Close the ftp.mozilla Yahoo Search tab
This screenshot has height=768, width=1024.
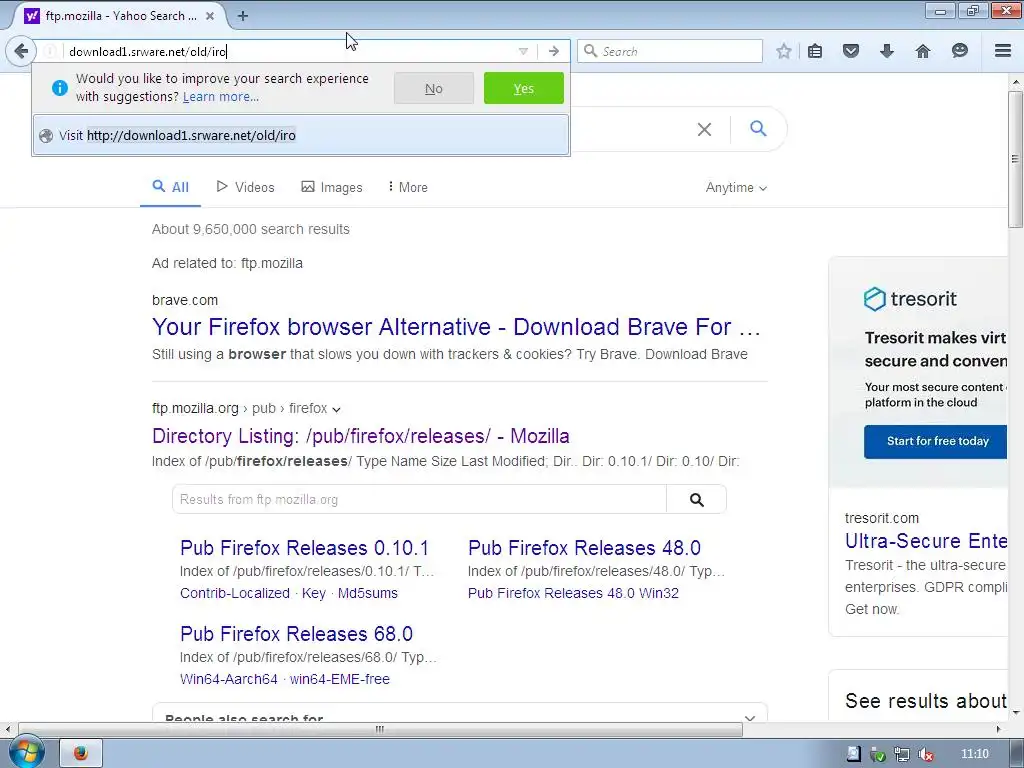210,16
